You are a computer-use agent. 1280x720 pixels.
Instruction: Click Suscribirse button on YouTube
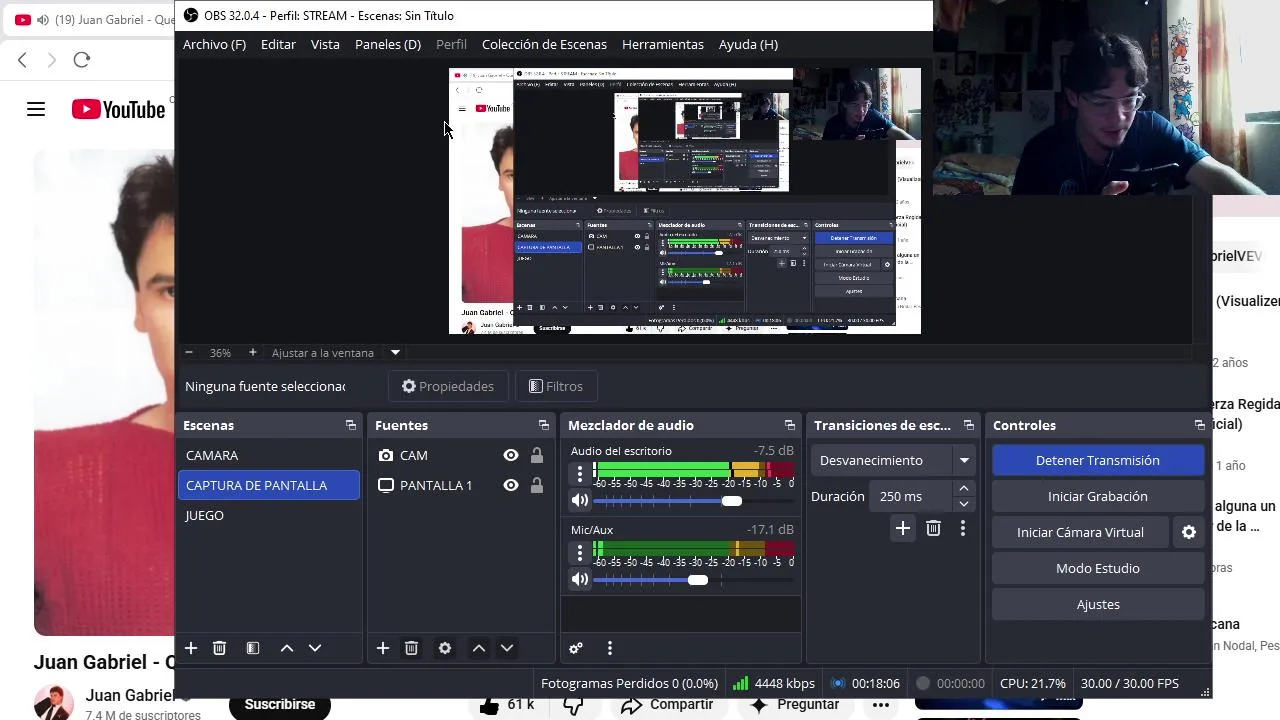pyautogui.click(x=280, y=704)
